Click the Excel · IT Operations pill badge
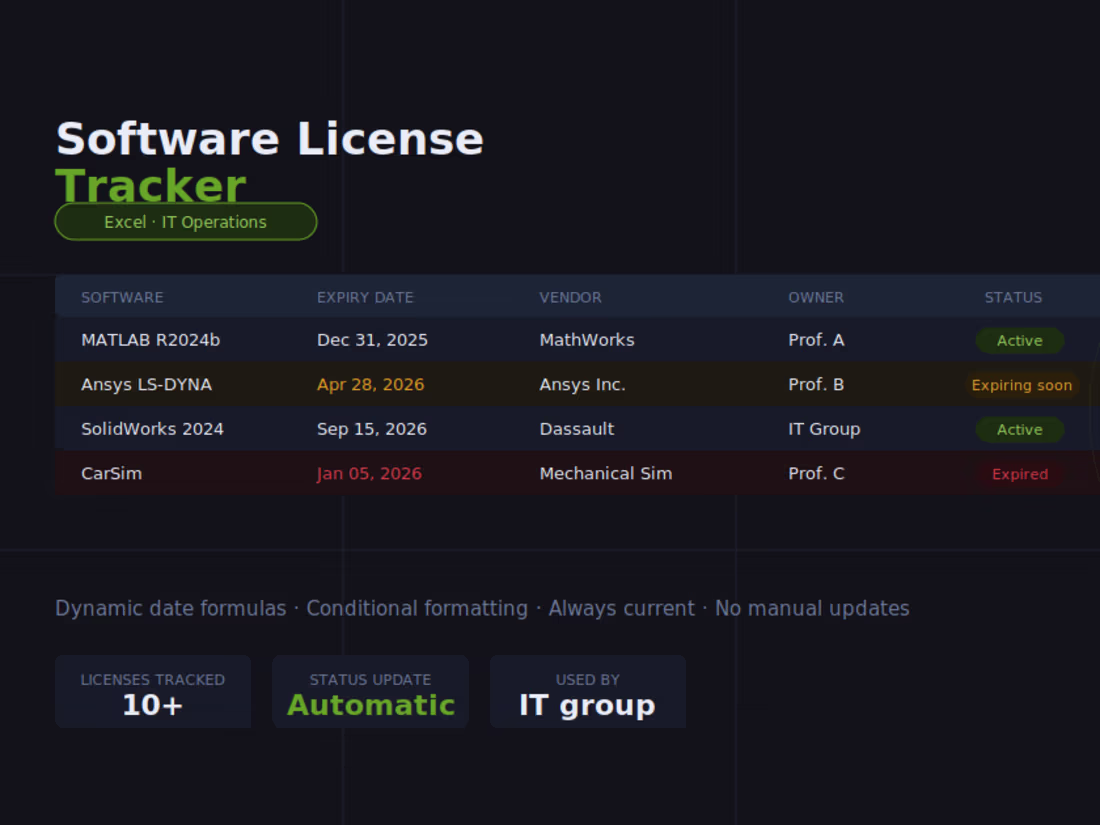Viewport: 1100px width, 825px height. coord(186,222)
